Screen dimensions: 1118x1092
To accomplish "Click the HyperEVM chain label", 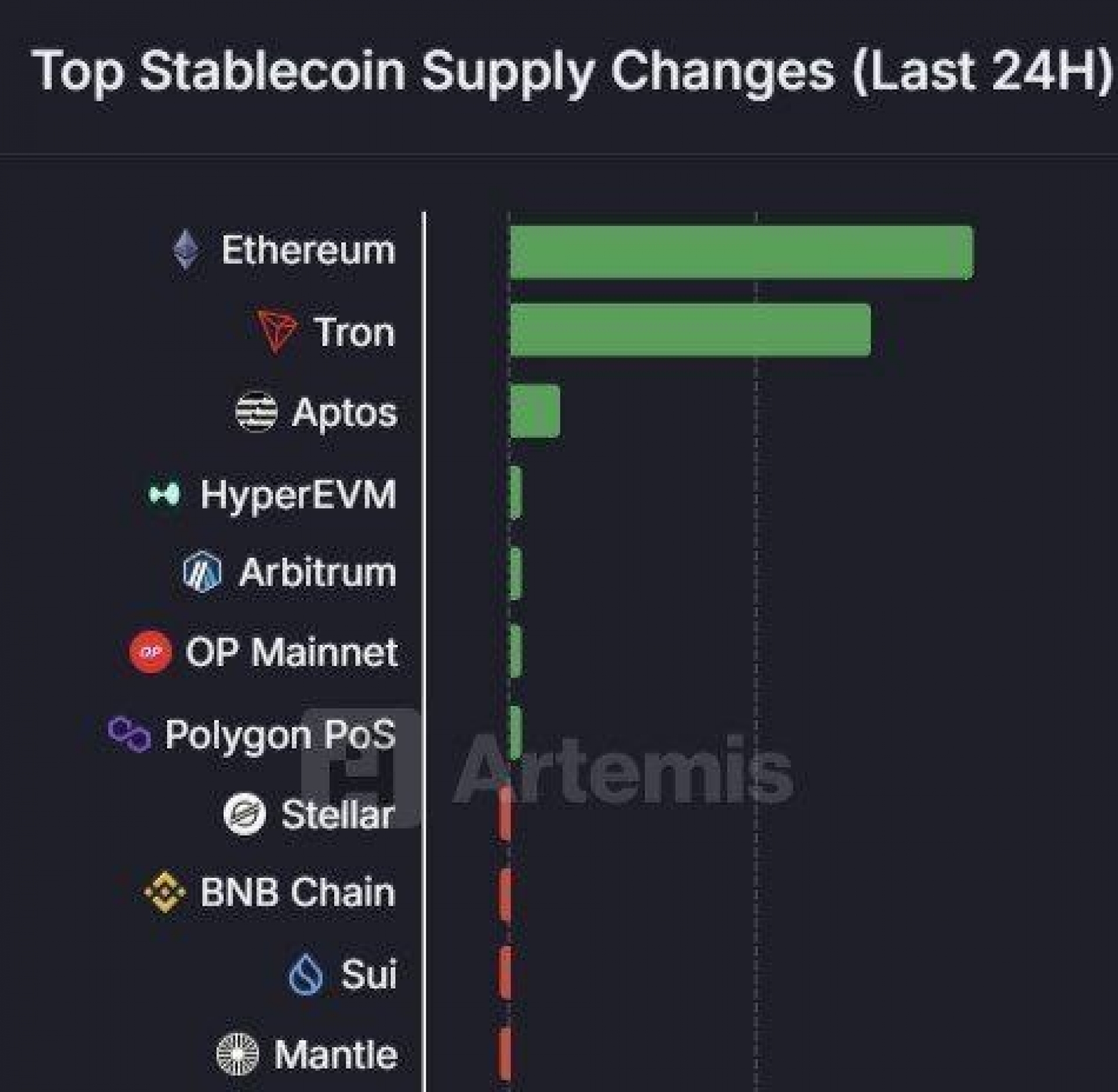I will [x=298, y=495].
